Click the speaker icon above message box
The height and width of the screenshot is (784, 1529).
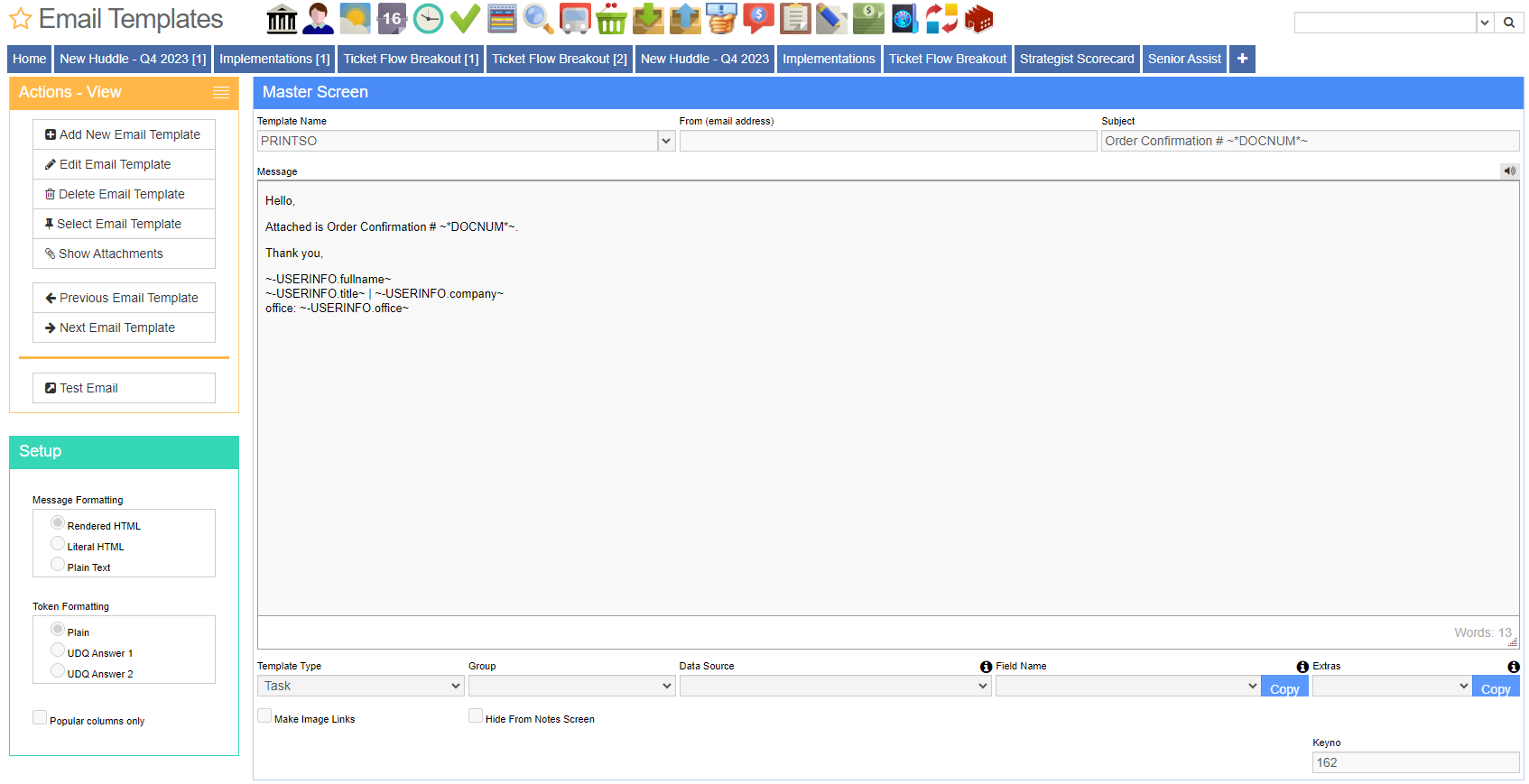tap(1509, 171)
